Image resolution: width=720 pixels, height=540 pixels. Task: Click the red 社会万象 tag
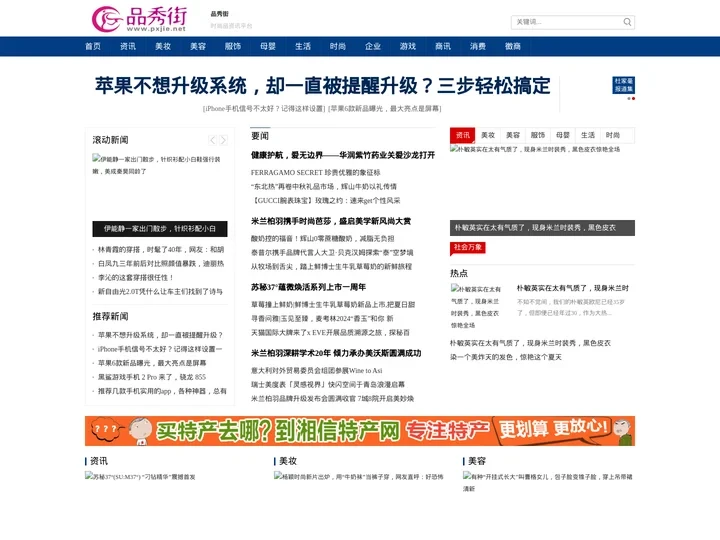pos(467,248)
